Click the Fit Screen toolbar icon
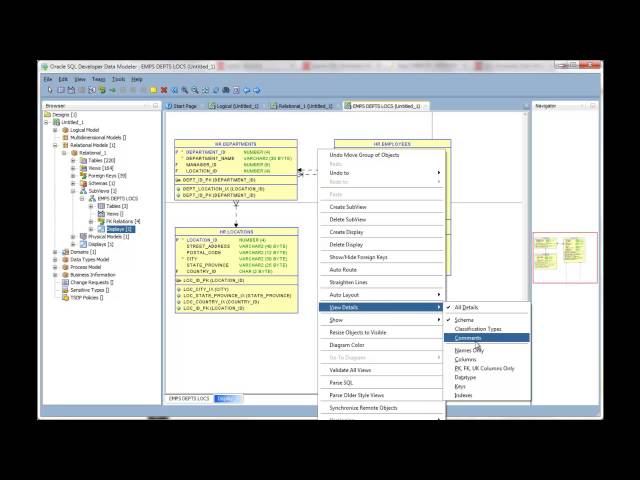 [205, 90]
